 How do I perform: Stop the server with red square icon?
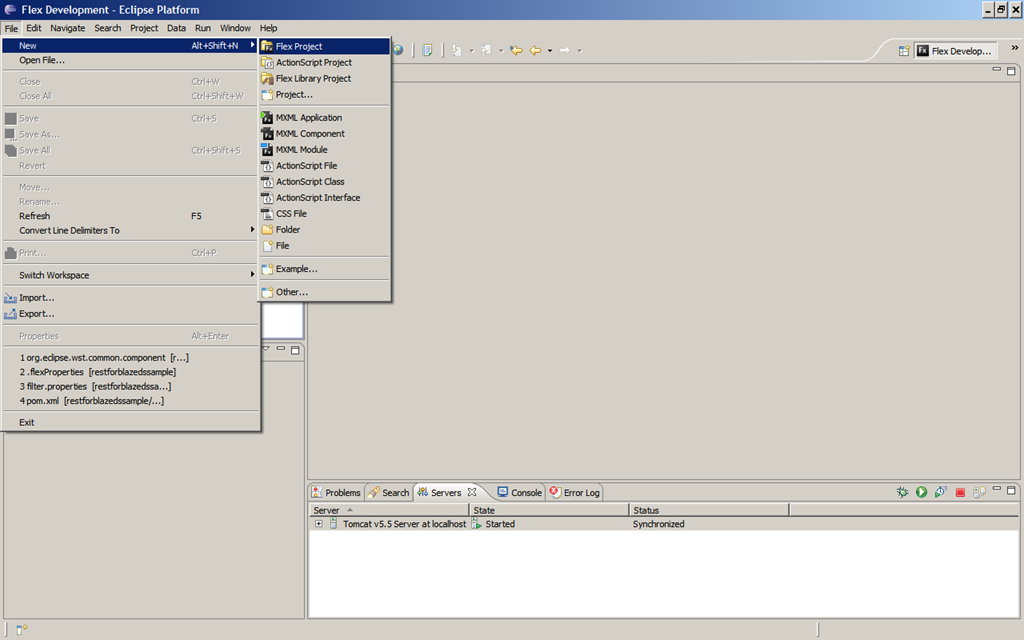(x=960, y=492)
